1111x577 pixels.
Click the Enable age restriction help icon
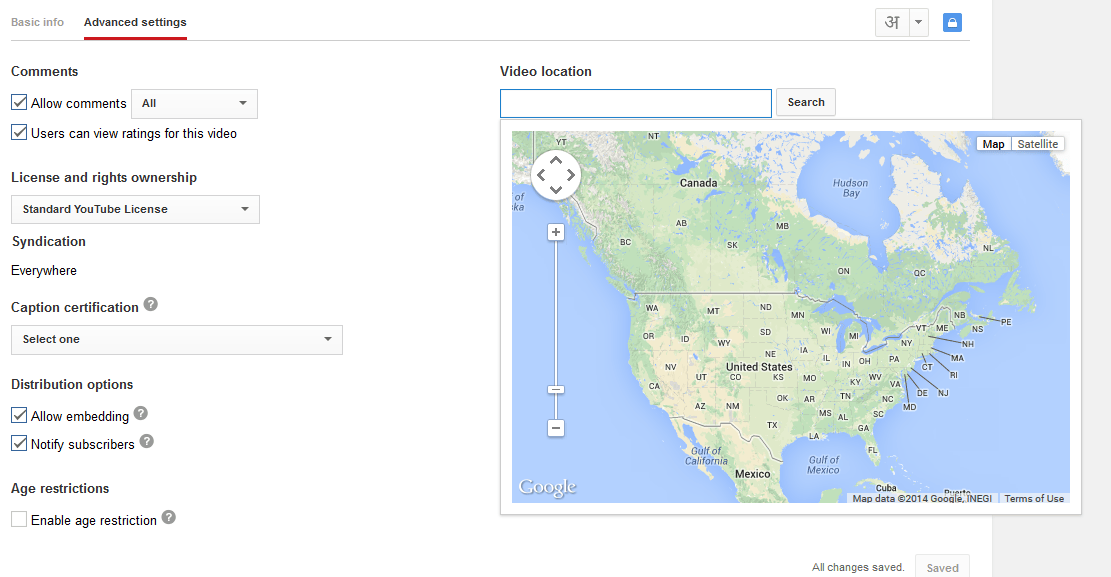tap(168, 518)
